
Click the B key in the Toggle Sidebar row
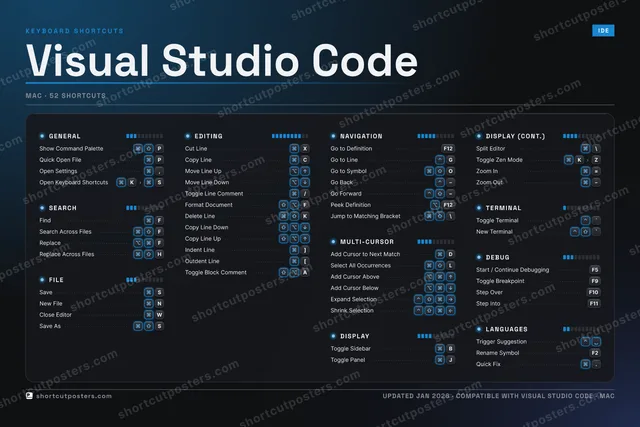(450, 349)
